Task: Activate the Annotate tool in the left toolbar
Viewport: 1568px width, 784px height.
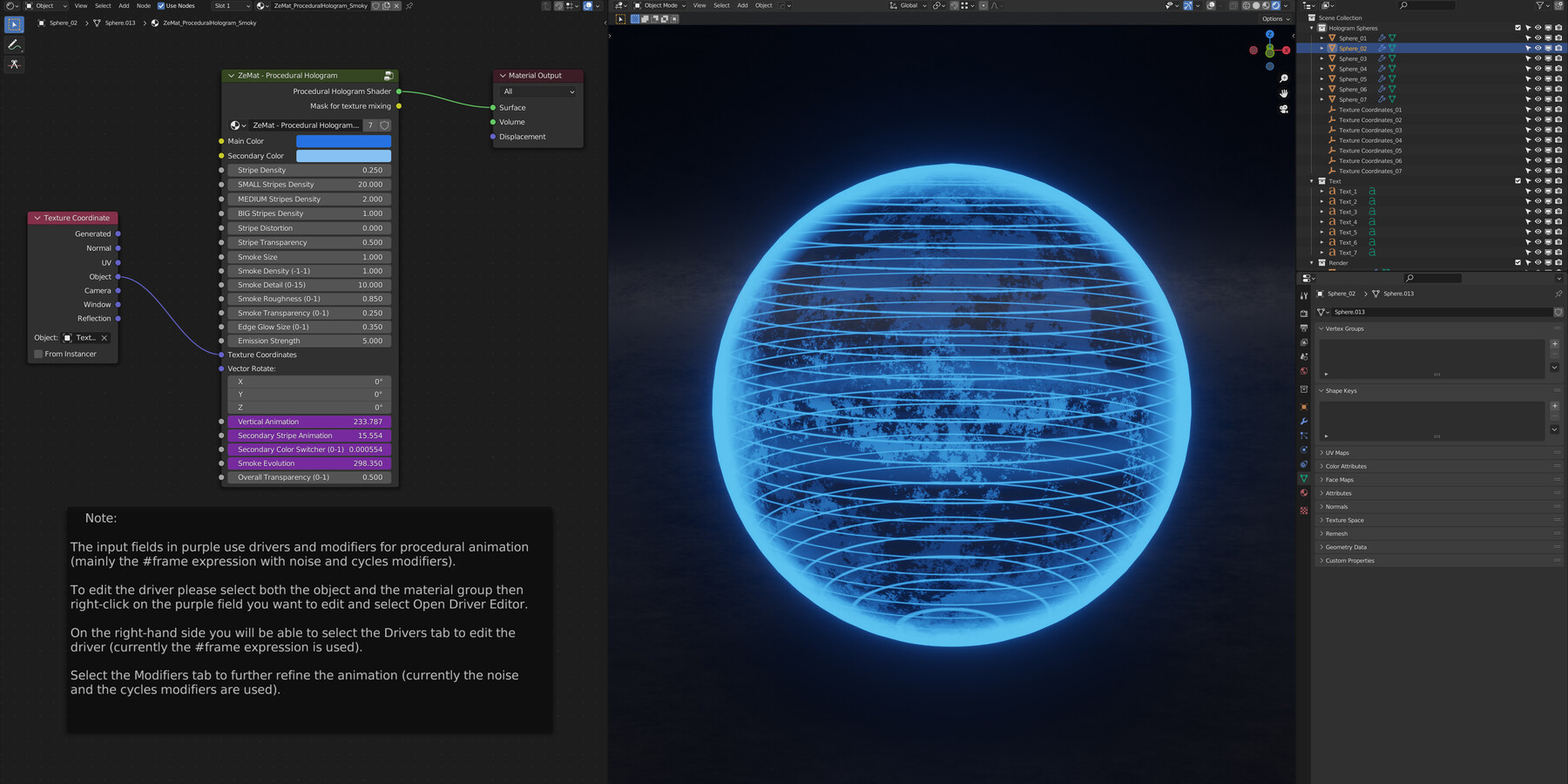Action: pos(14,44)
